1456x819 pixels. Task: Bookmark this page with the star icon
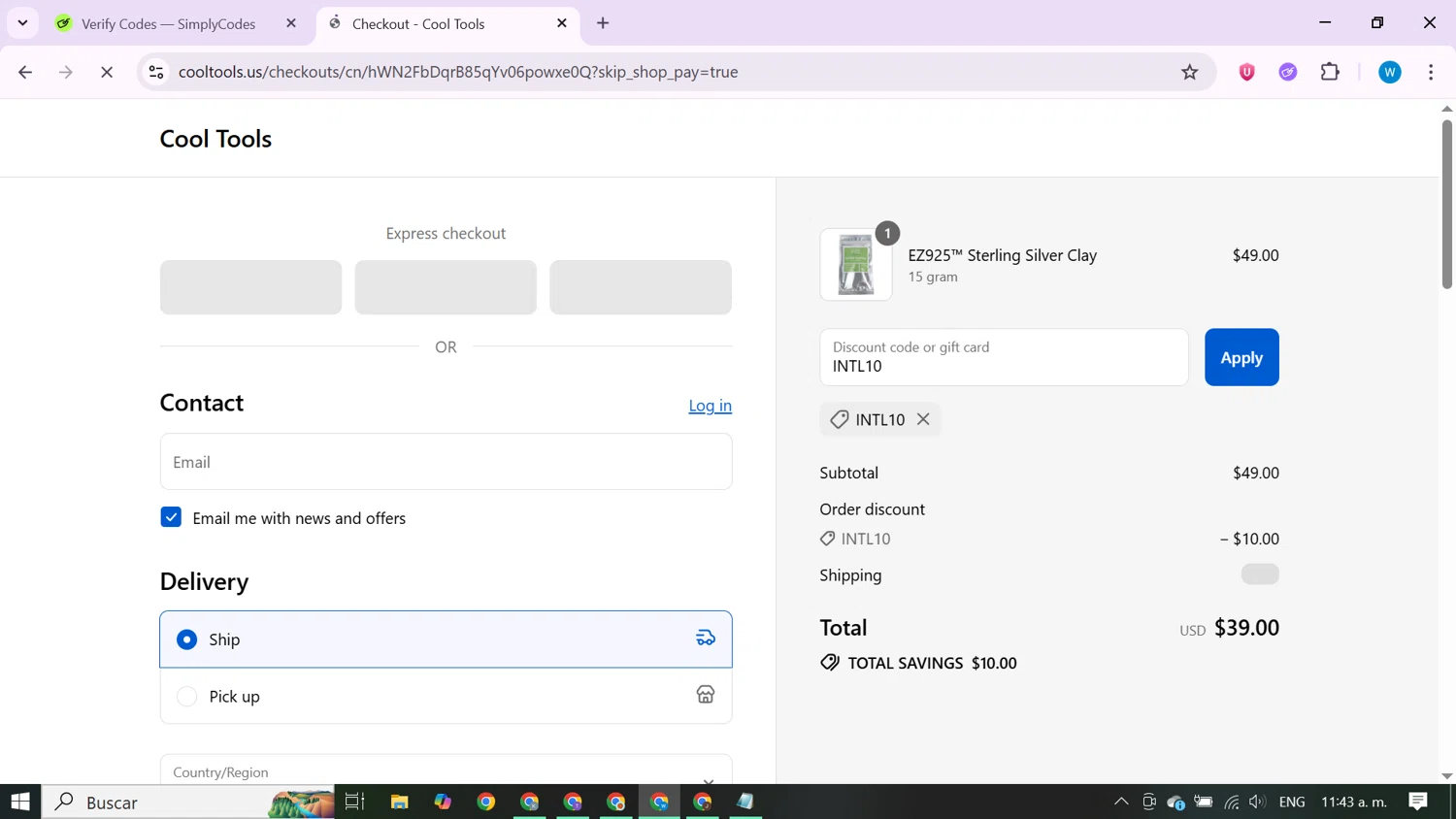[x=1189, y=72]
